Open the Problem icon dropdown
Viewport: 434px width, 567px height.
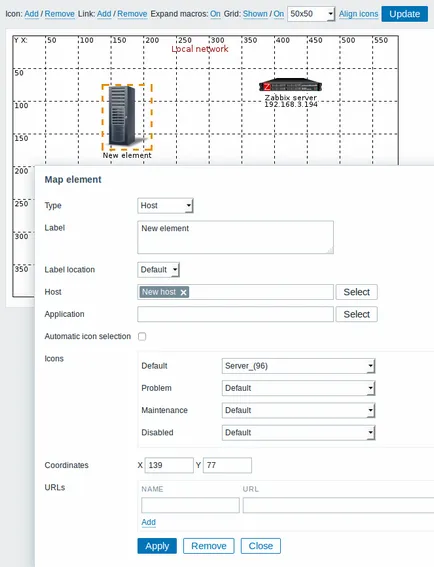pyautogui.click(x=298, y=388)
